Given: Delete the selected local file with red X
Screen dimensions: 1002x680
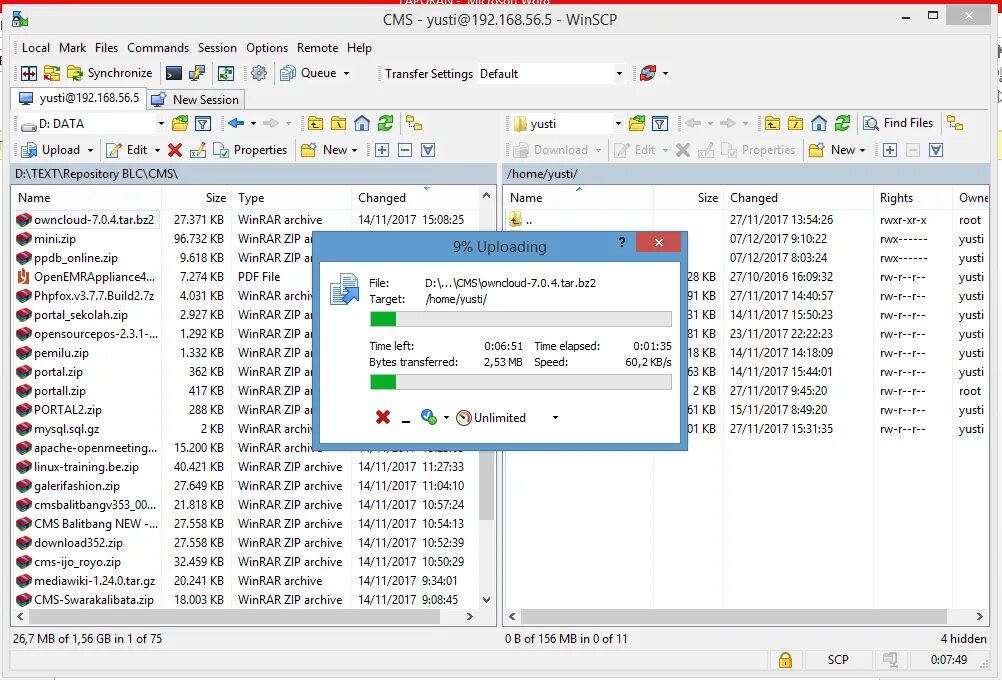Looking at the screenshot, I should [x=174, y=150].
